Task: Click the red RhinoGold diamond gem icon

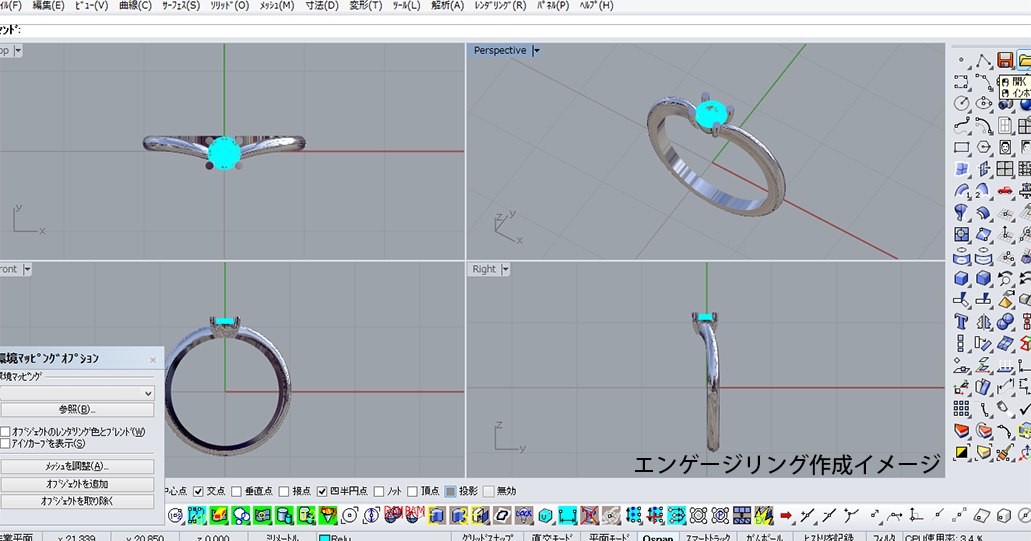Action: [328, 515]
